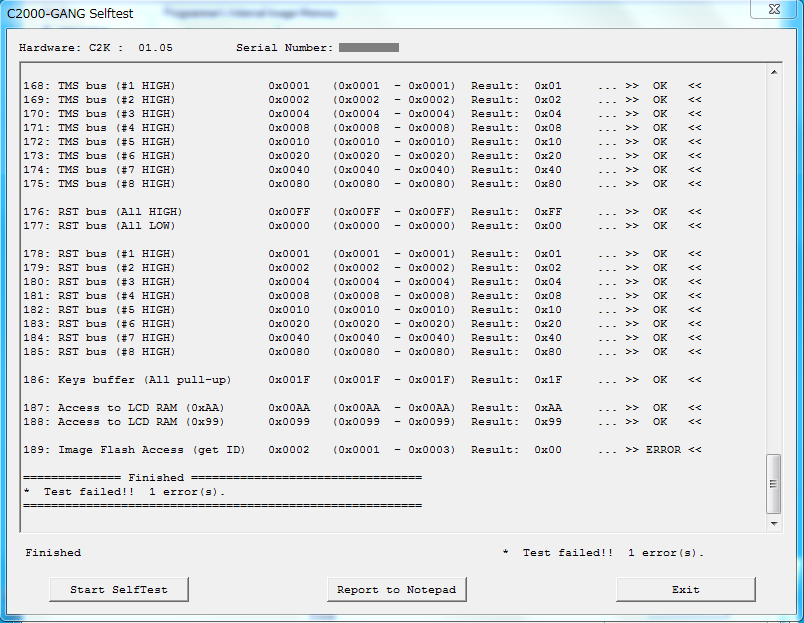Select line 177 RST bus (All LOW)
This screenshot has width=804, height=623.
(x=362, y=226)
